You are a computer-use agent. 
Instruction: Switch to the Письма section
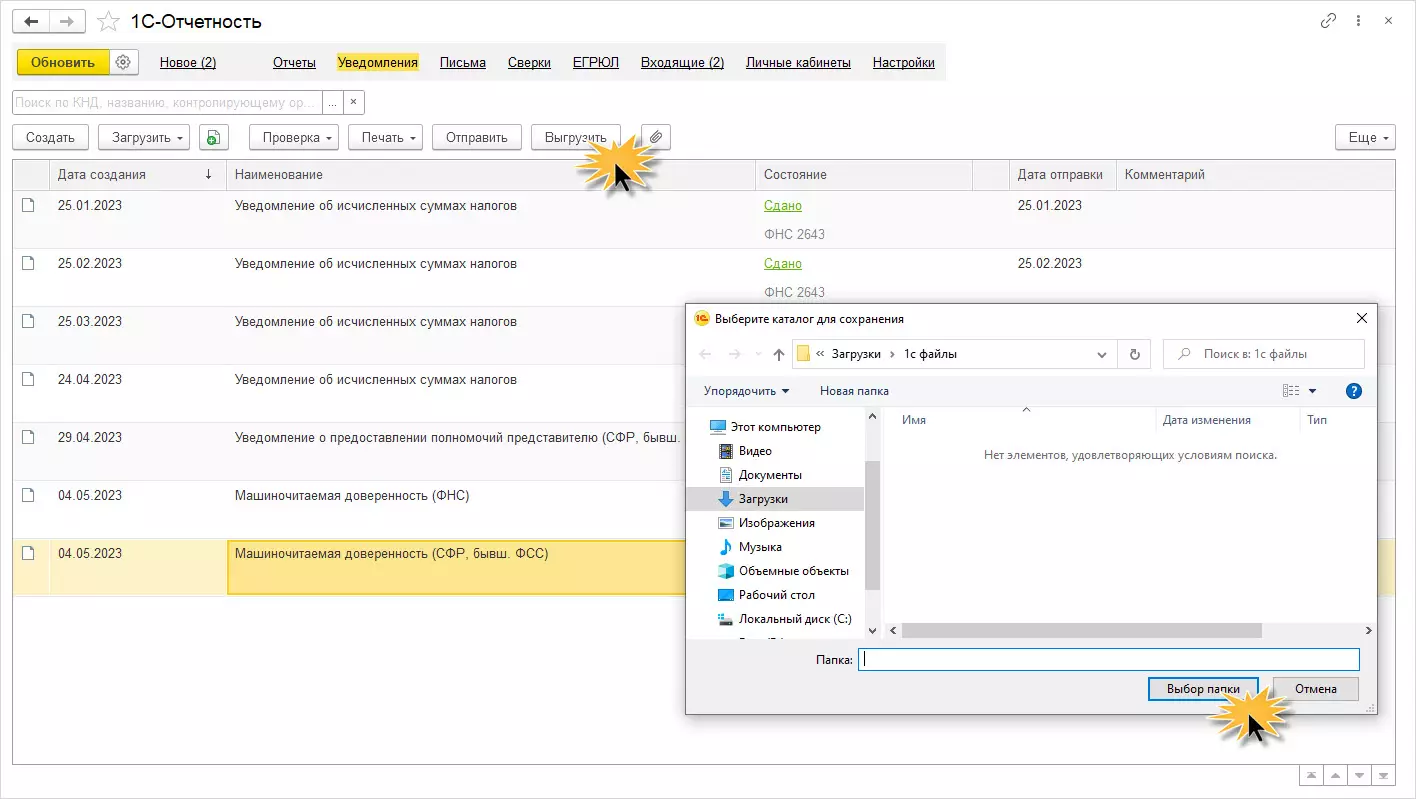pos(463,62)
